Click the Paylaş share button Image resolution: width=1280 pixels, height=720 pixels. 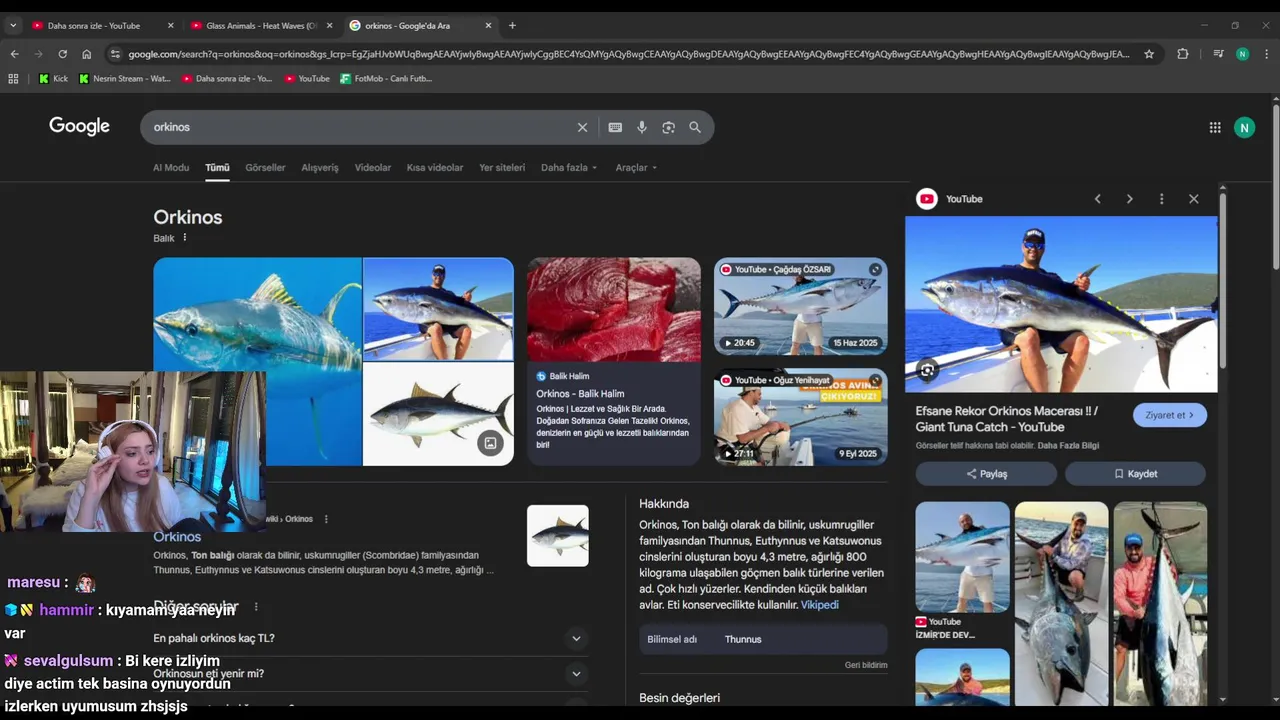(x=986, y=474)
